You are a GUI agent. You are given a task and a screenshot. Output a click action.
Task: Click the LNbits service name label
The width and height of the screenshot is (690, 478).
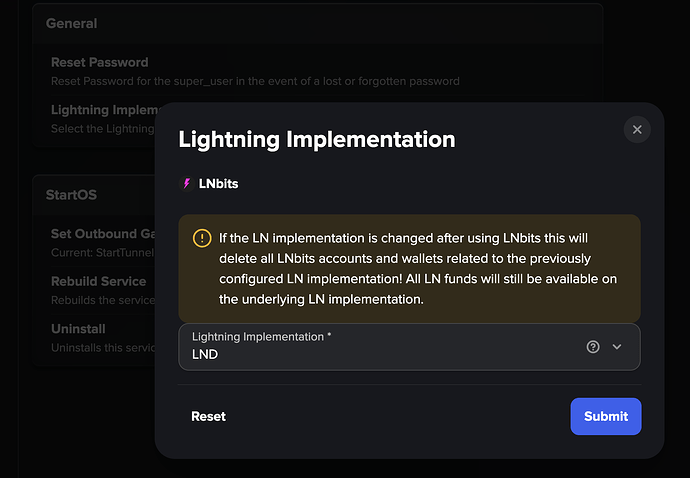click(218, 184)
